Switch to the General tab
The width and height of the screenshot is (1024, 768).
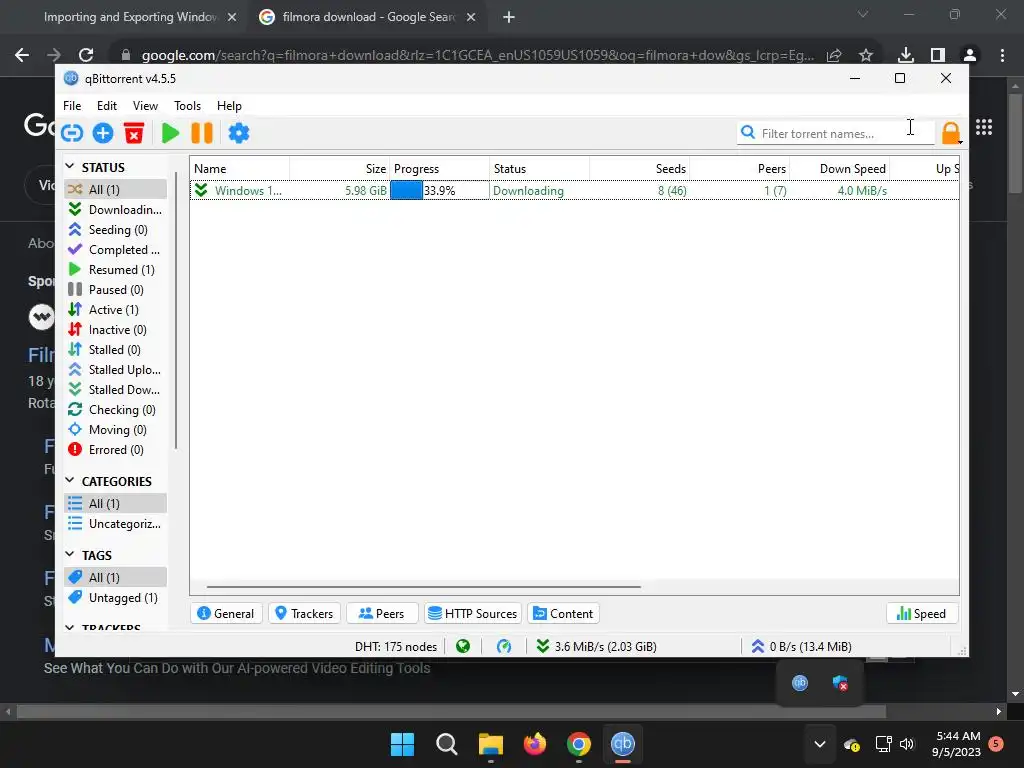click(226, 614)
